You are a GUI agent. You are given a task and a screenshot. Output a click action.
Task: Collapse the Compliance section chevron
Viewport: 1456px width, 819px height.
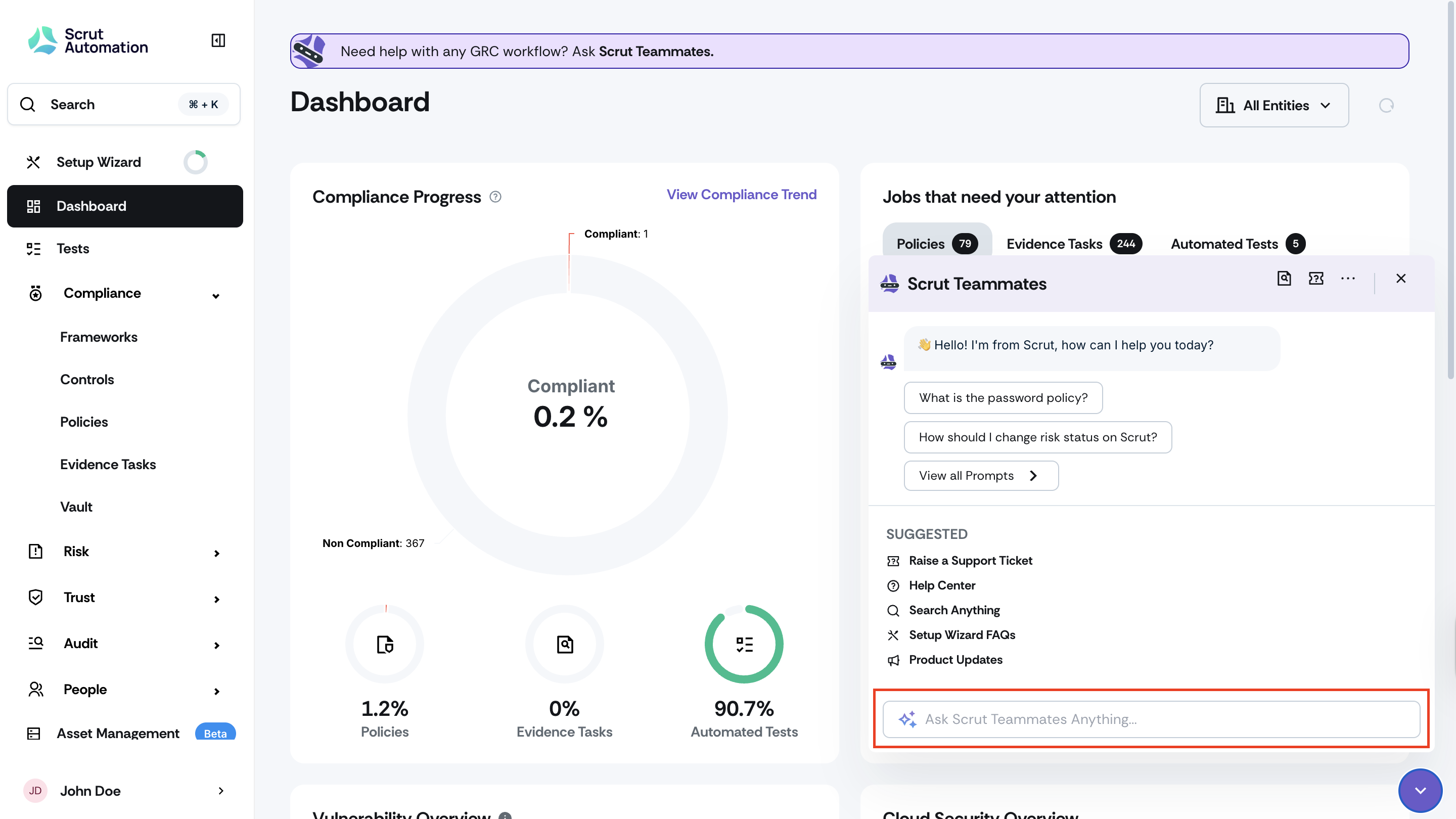[x=216, y=296]
